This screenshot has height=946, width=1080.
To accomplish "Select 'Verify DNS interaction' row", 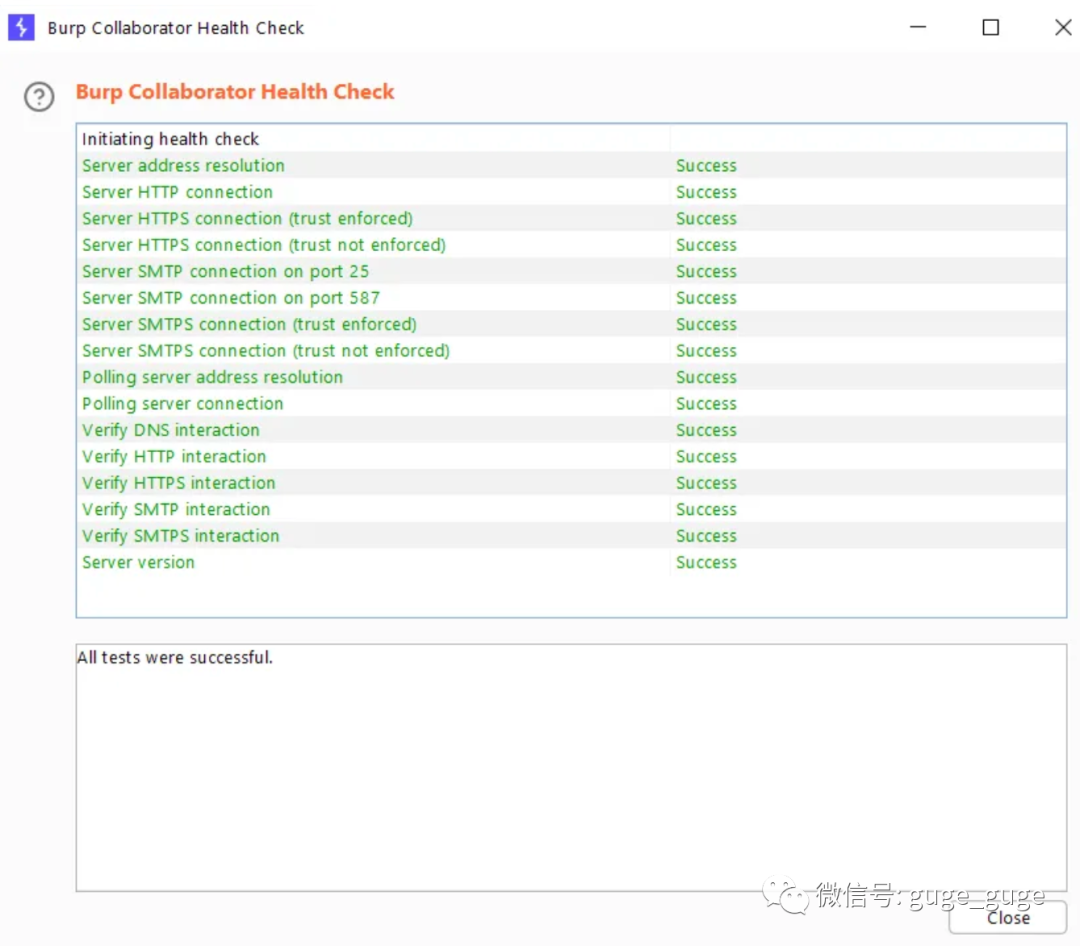I will pyautogui.click(x=571, y=430).
